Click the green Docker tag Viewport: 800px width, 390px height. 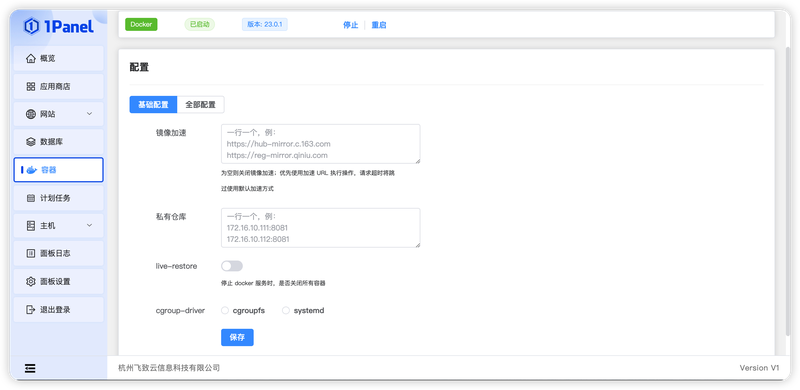tap(141, 25)
